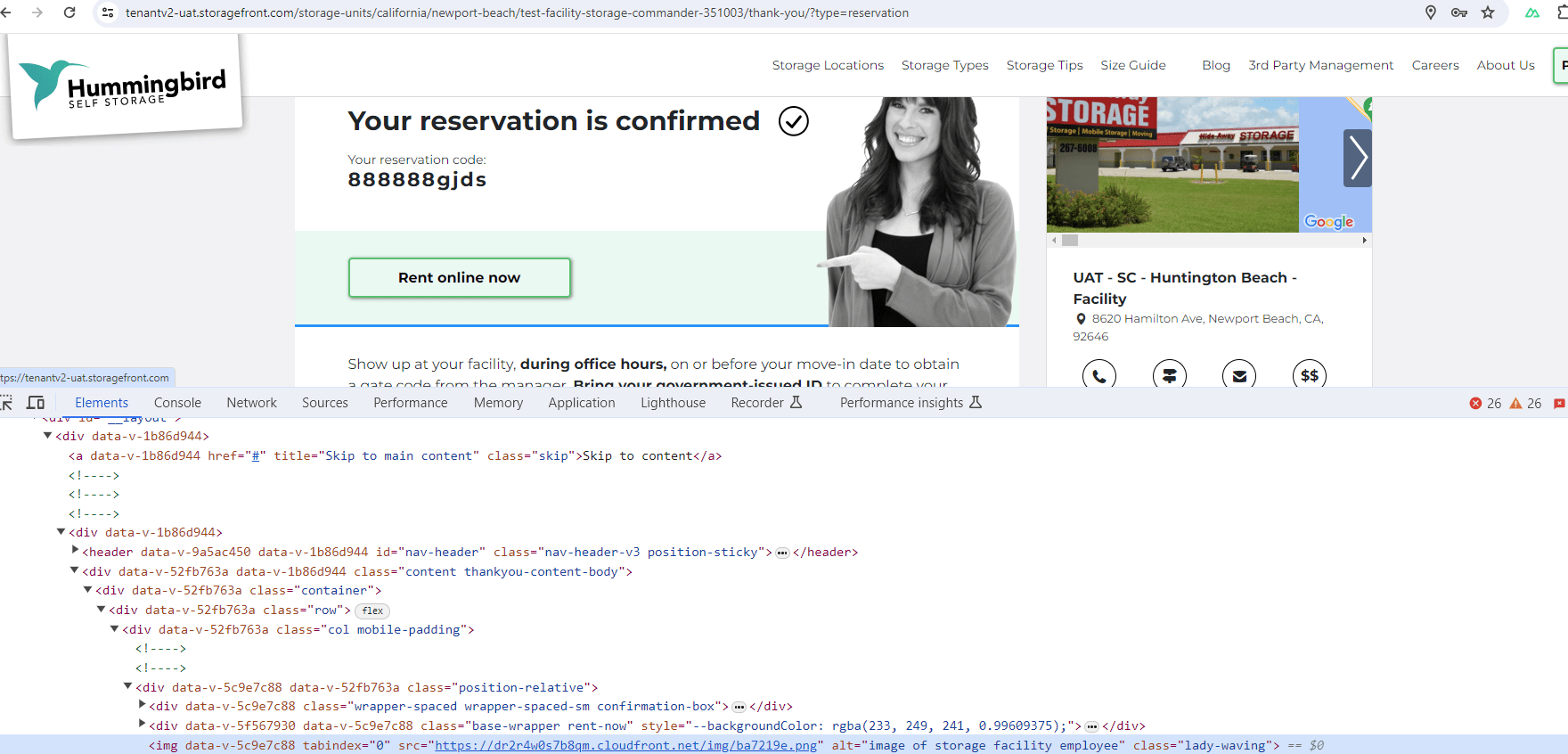Viewport: 1568px width, 754px height.
Task: Expand the base-wrapper rent-now div node
Action: (142, 725)
